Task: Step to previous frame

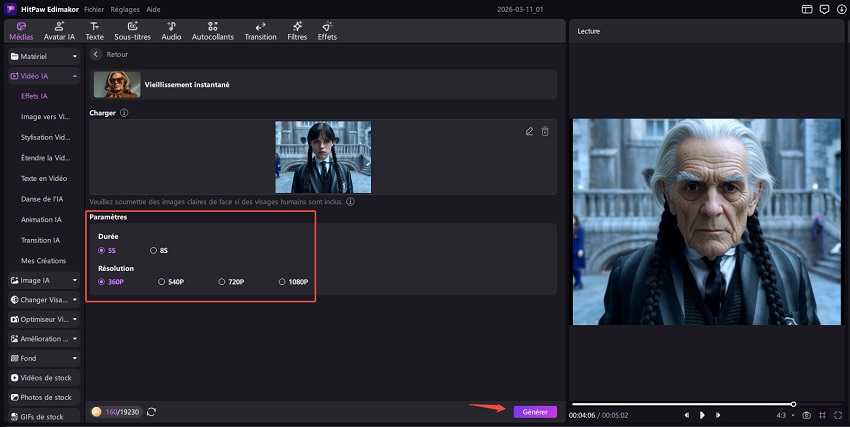Action: [686, 415]
